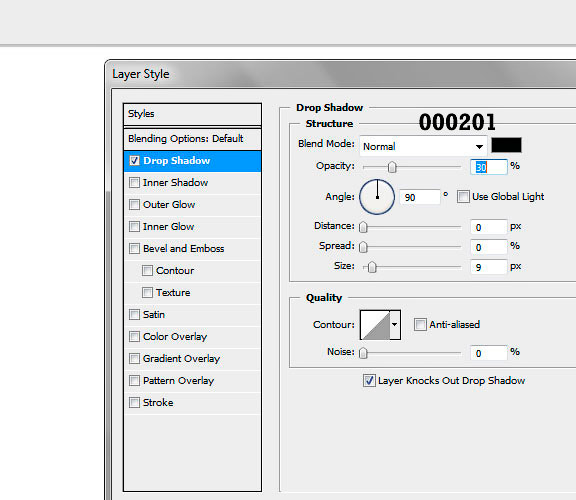
Task: Click the Noise slider handle
Action: tap(363, 353)
